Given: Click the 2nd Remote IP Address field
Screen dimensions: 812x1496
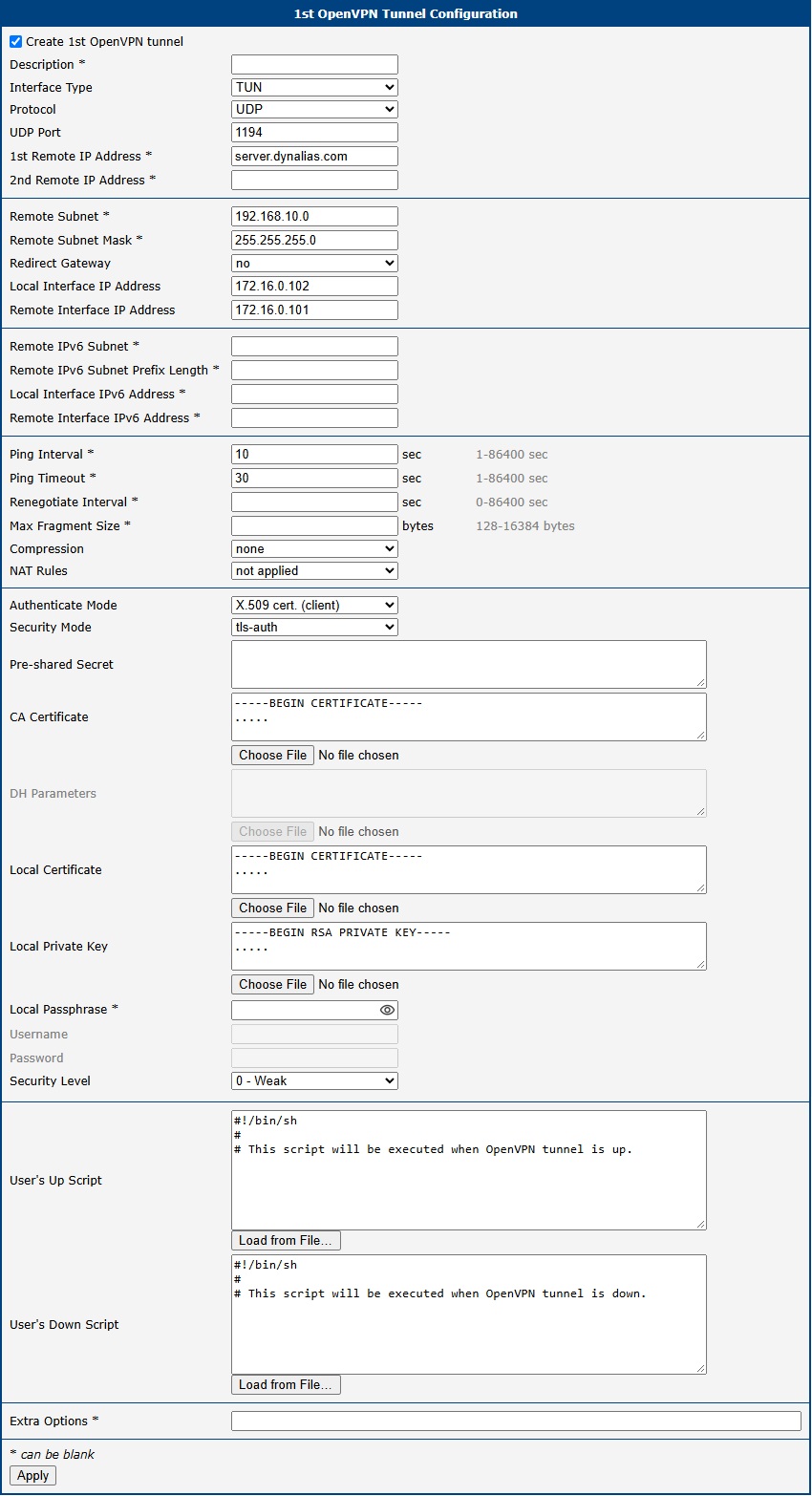Looking at the screenshot, I should tap(314, 180).
